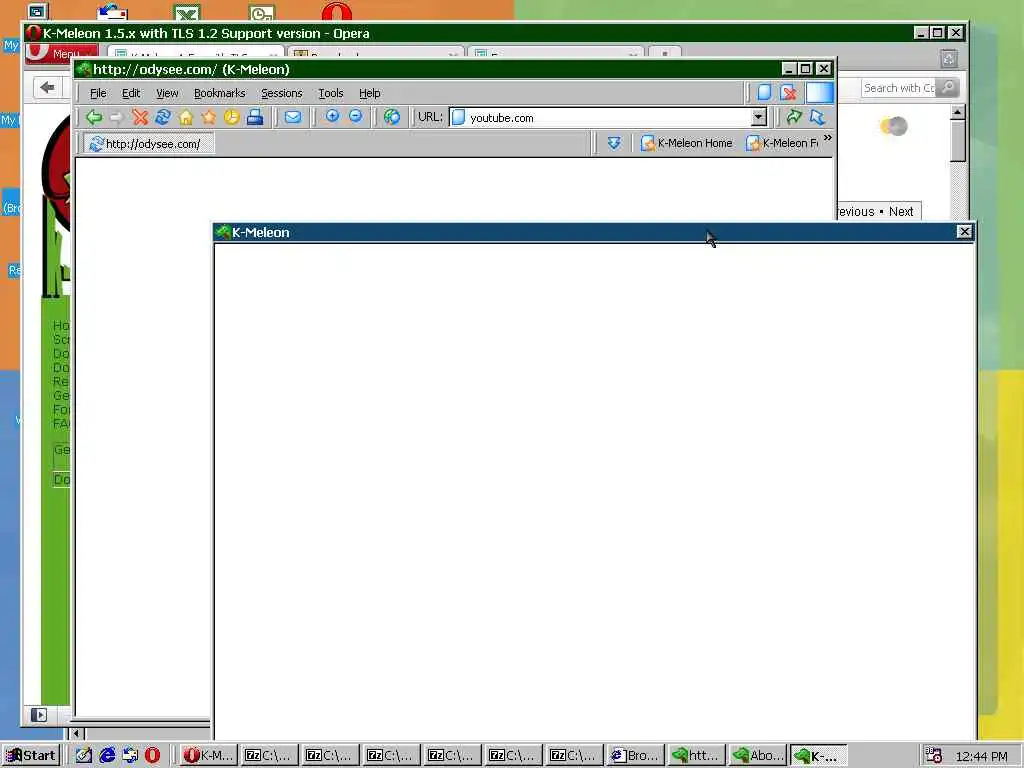This screenshot has width=1024, height=768.
Task: Open new tab icon in K-Meleon menu bar
Action: [x=764, y=93]
